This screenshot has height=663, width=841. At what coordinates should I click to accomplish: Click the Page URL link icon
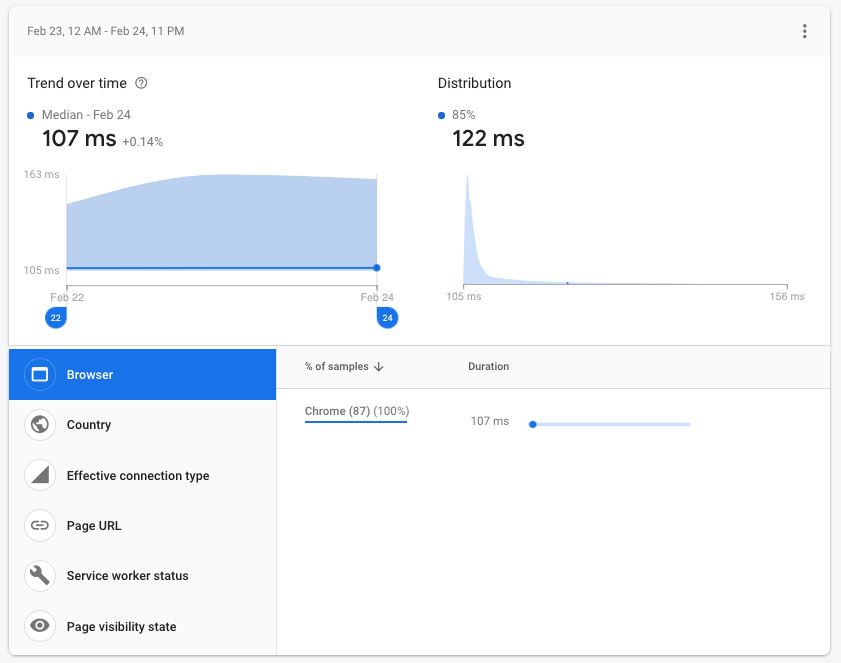41,525
